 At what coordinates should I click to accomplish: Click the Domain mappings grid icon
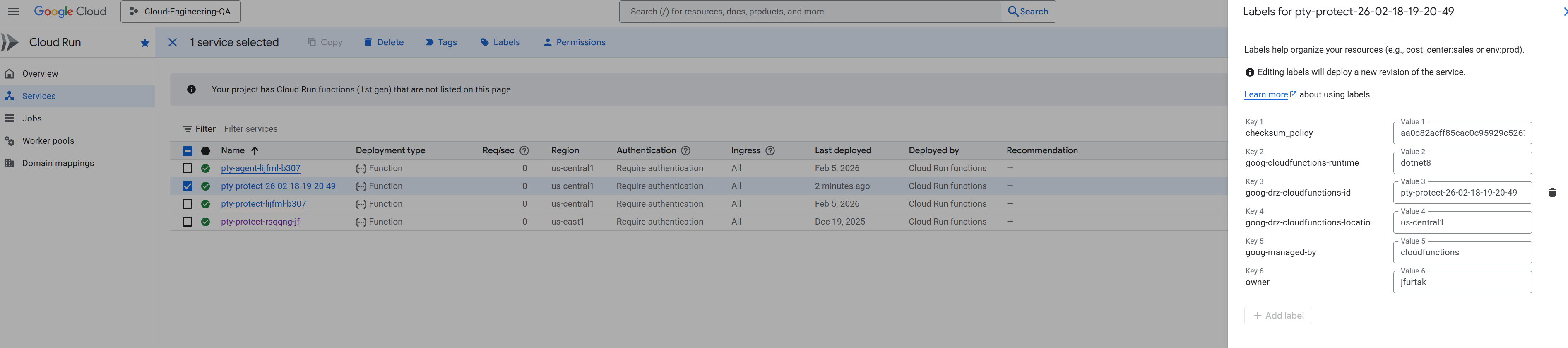[9, 163]
